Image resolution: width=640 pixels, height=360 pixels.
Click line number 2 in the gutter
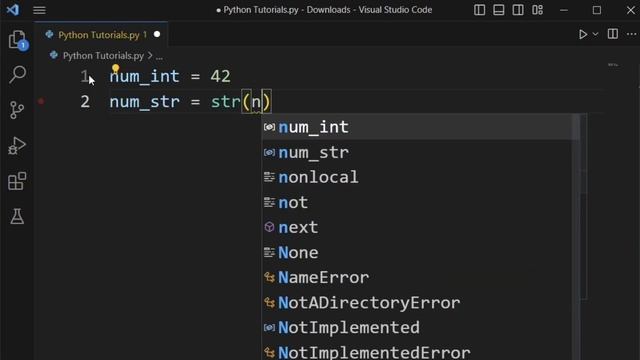(85, 102)
